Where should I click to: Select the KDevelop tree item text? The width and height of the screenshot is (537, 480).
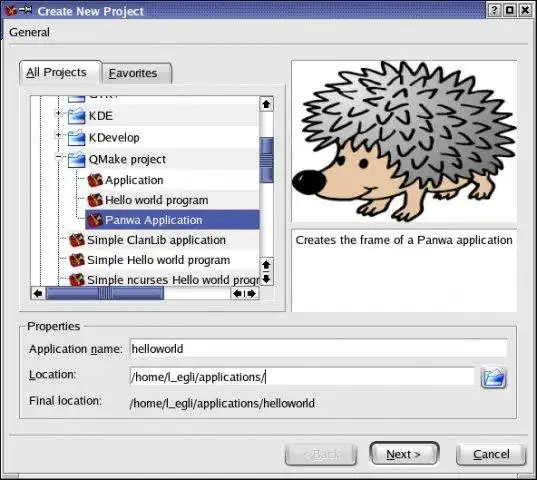click(114, 138)
